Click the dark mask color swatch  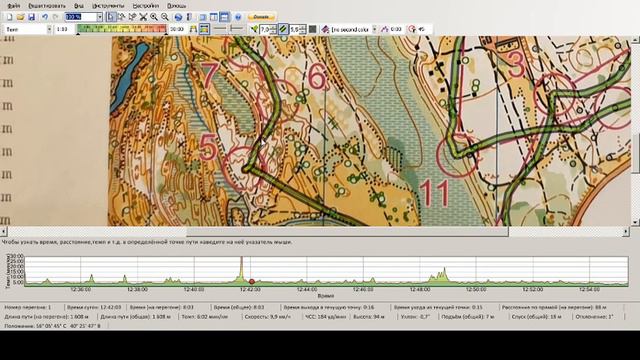point(312,29)
